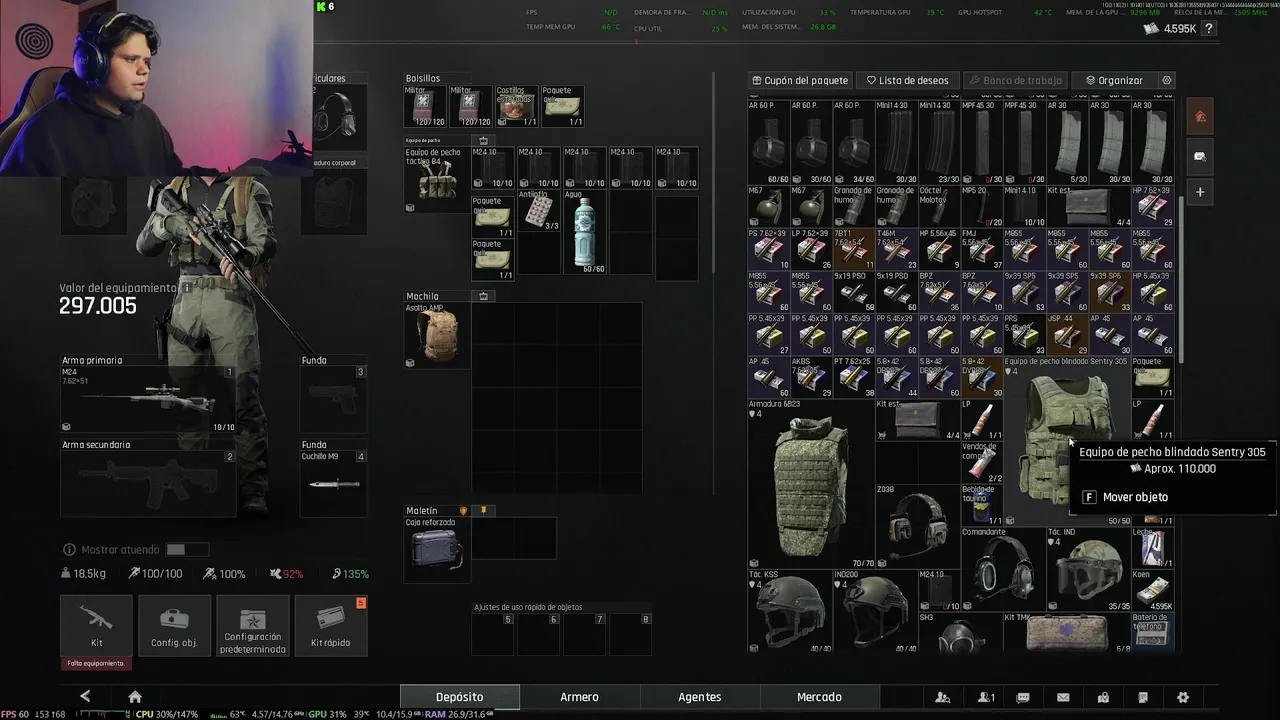Open Kit rápido button
Screen dimensions: 1280x720
(x=331, y=626)
